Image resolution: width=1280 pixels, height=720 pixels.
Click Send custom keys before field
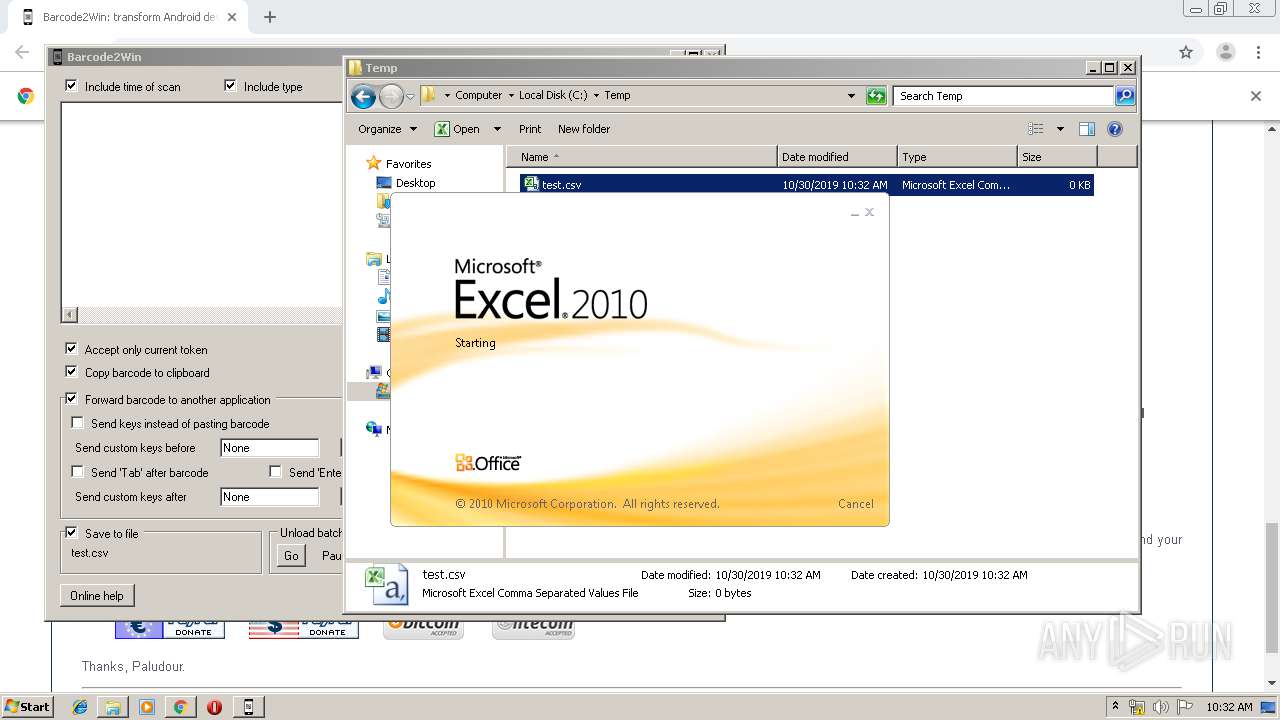(x=270, y=448)
